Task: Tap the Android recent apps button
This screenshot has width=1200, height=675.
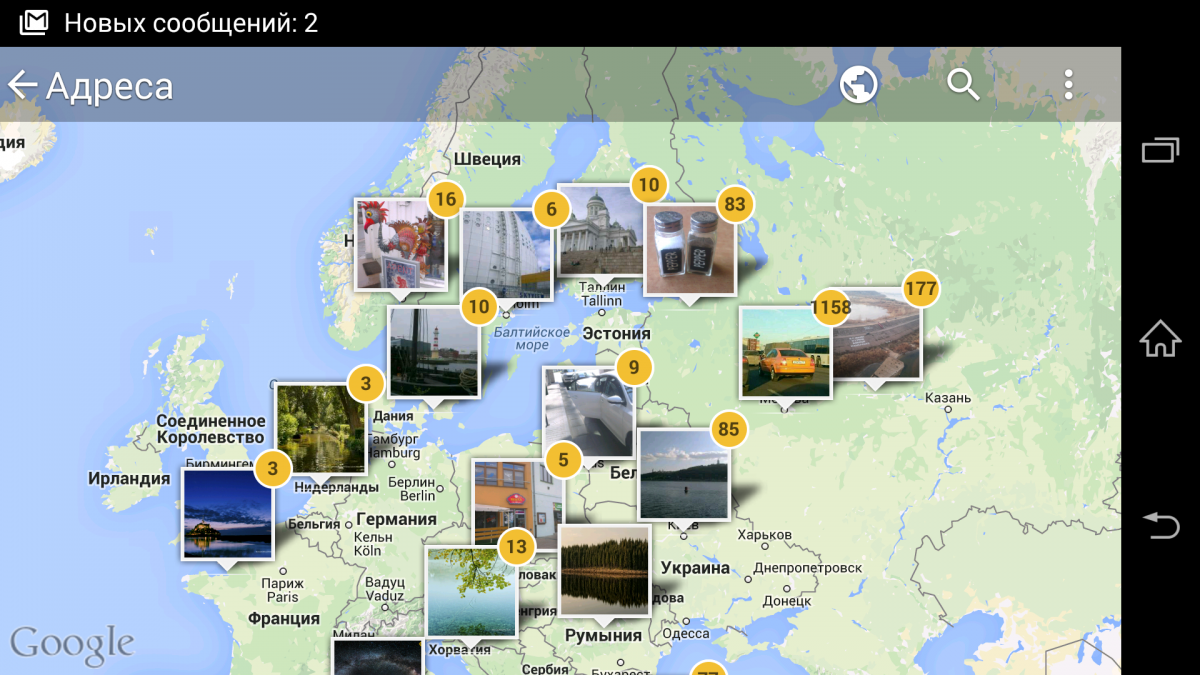Action: coord(1160,150)
